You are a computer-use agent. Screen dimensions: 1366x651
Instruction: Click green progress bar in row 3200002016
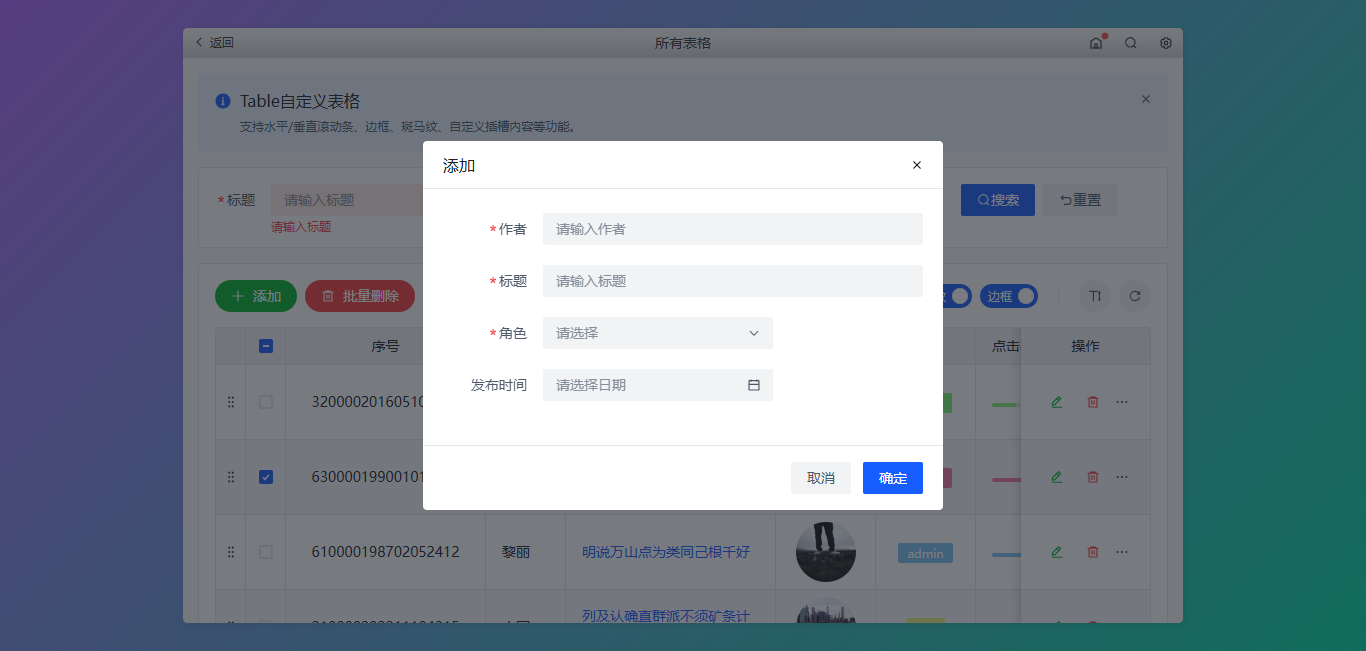(x=1006, y=405)
